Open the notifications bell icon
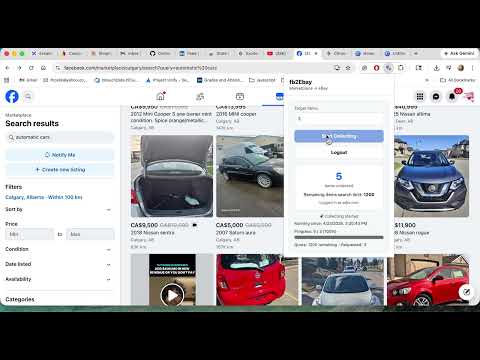Screen dimensions: 480x360 click(452, 97)
